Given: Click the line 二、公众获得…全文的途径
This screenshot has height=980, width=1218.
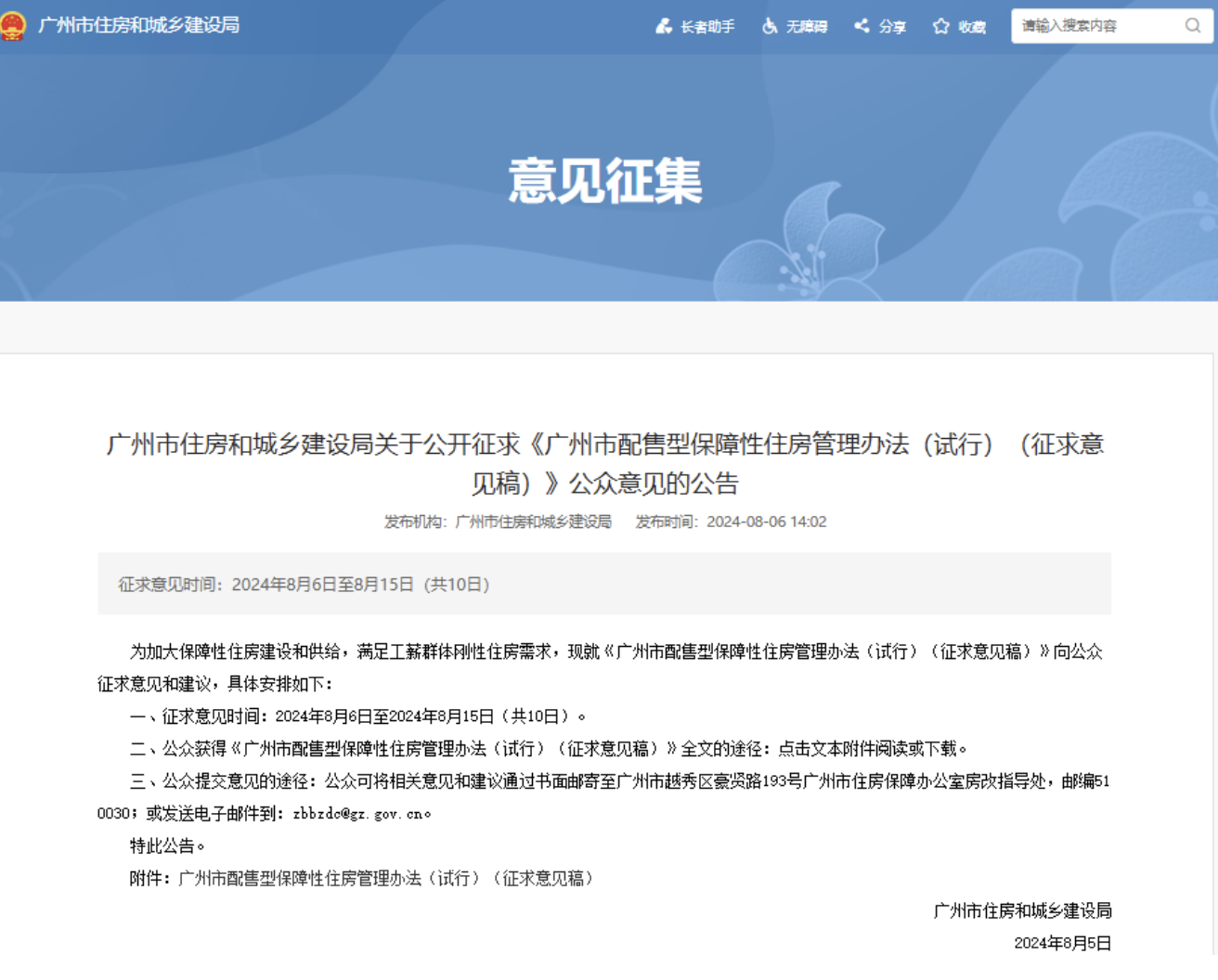Looking at the screenshot, I should coord(549,749).
